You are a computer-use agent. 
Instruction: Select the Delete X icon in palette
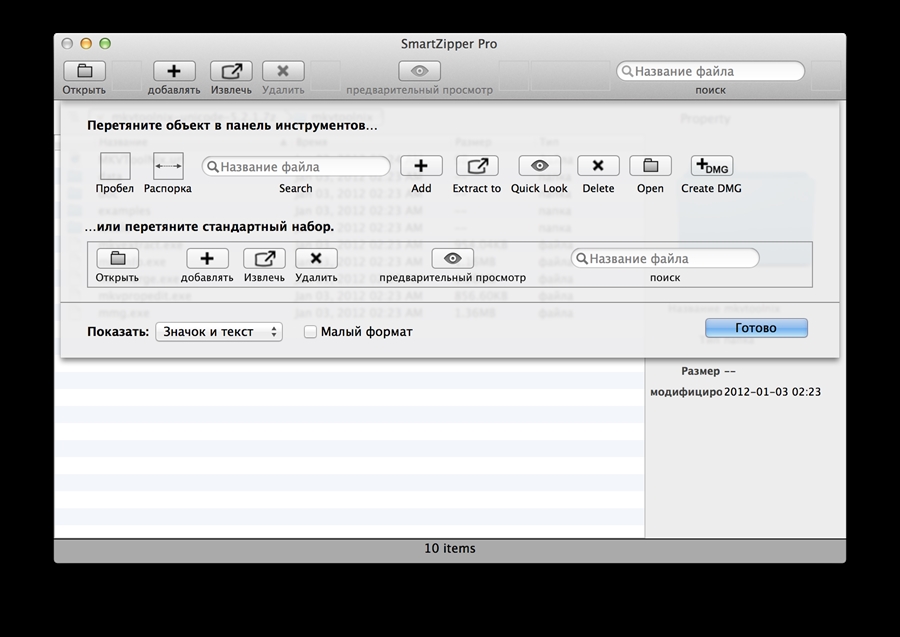point(598,166)
